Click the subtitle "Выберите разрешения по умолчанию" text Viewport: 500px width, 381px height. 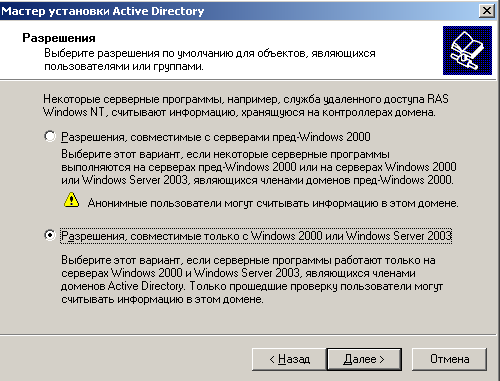[210, 60]
